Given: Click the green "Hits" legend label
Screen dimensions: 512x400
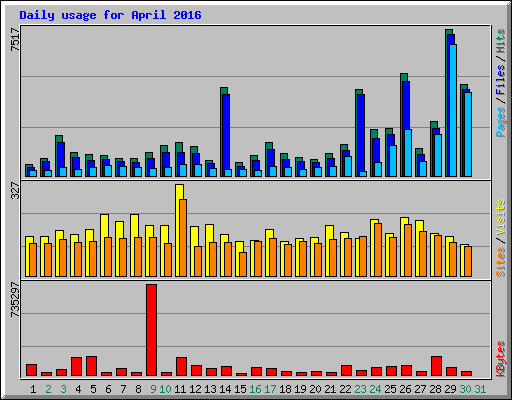Looking at the screenshot, I should 501,41.
